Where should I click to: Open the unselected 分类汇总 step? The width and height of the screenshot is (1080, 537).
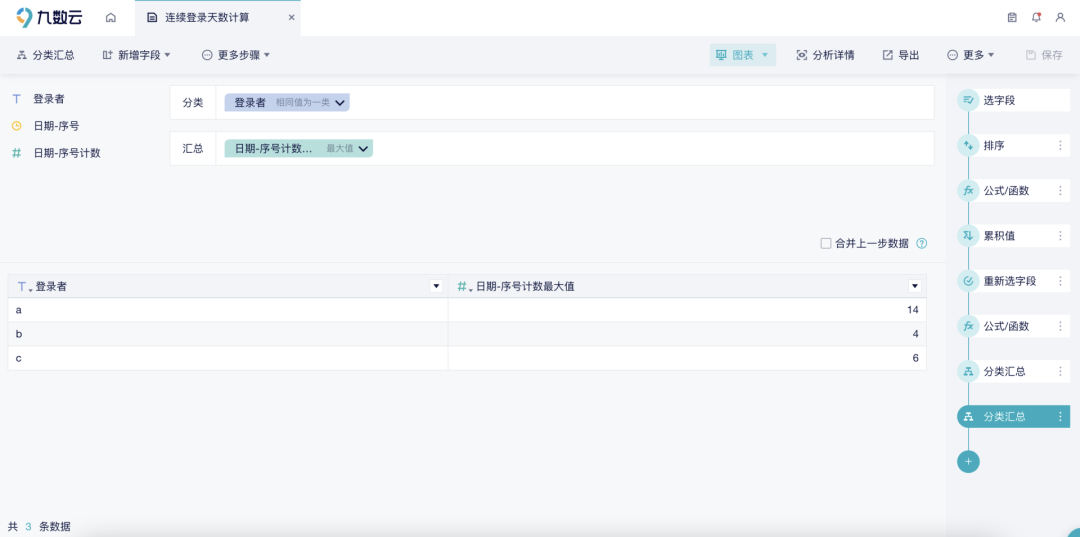pos(1013,371)
